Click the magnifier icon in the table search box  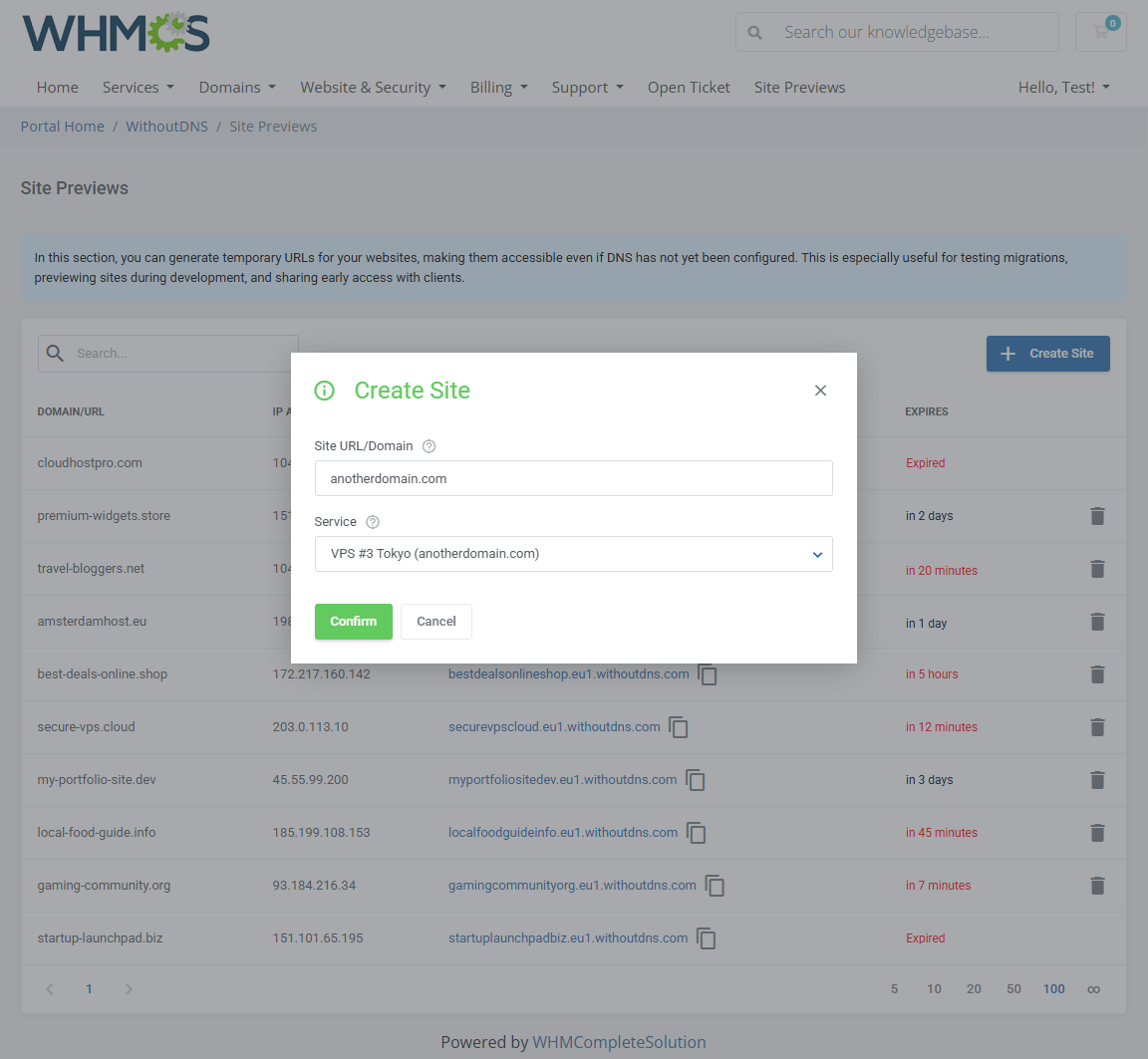(55, 353)
